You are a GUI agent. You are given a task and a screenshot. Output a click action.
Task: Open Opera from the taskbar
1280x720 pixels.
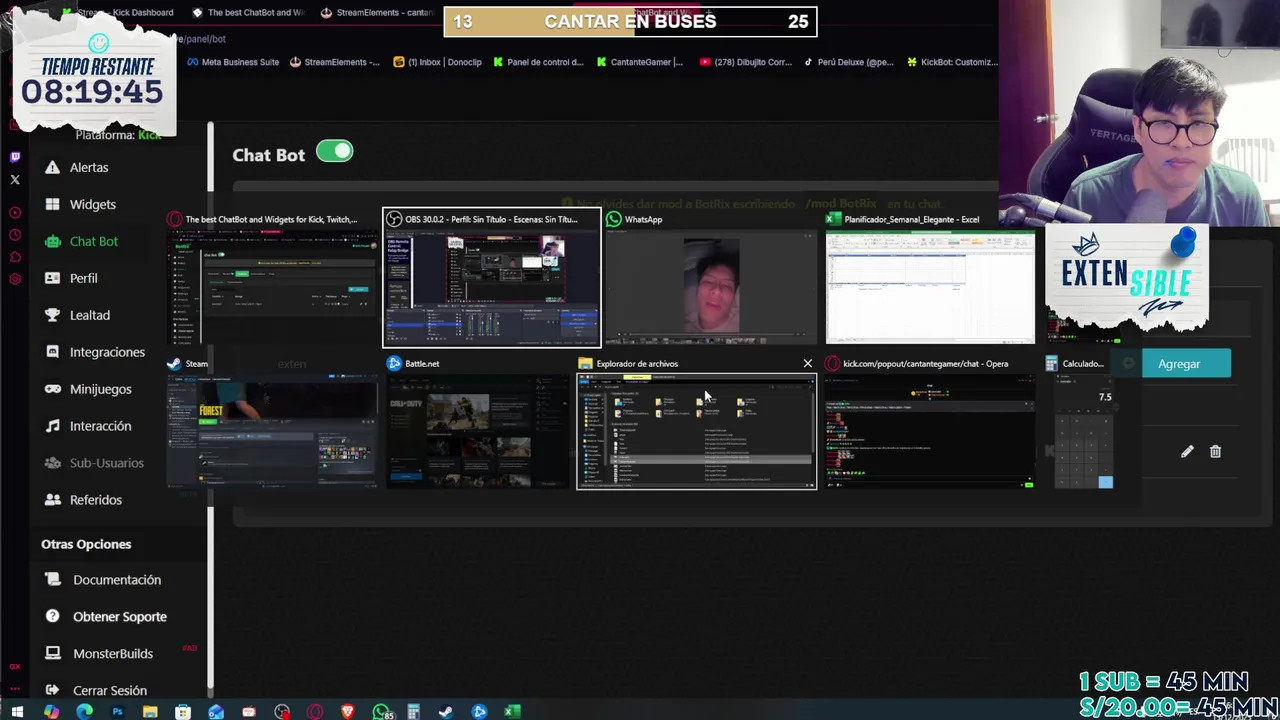click(315, 712)
